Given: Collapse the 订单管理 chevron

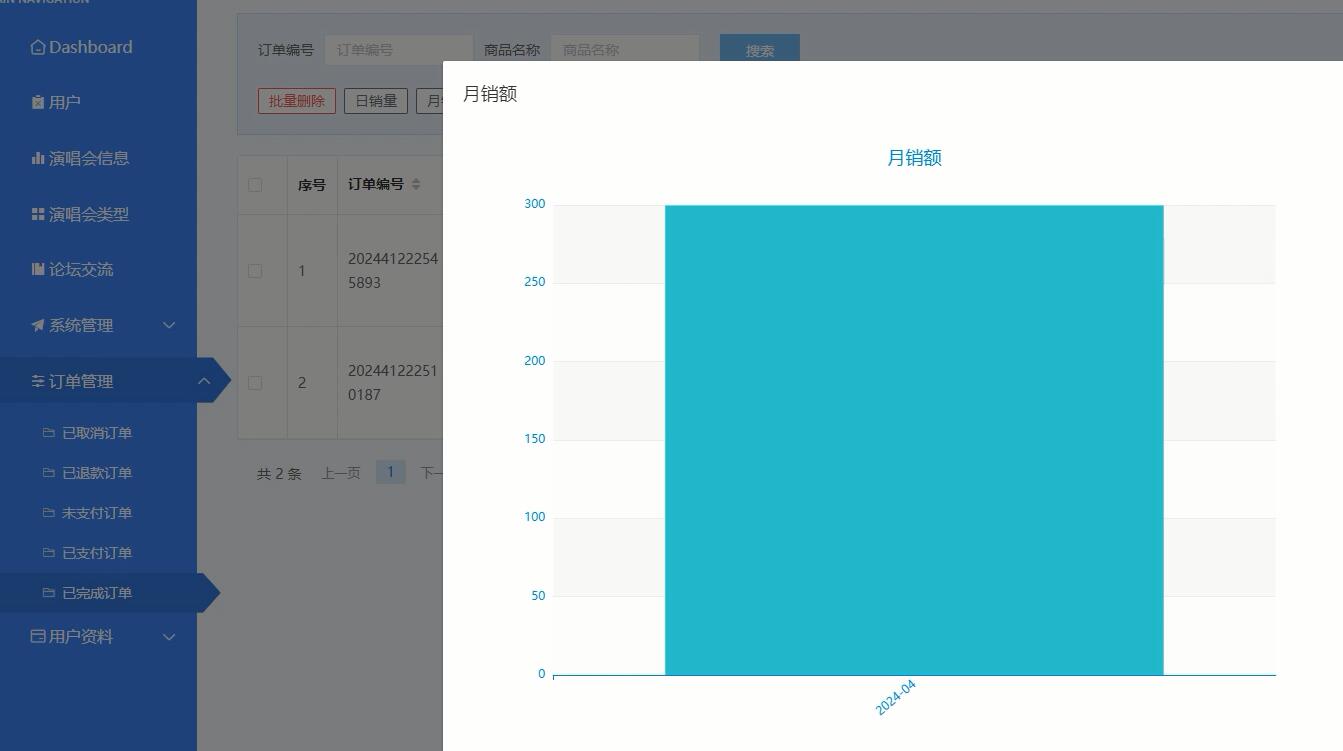Looking at the screenshot, I should 203,381.
